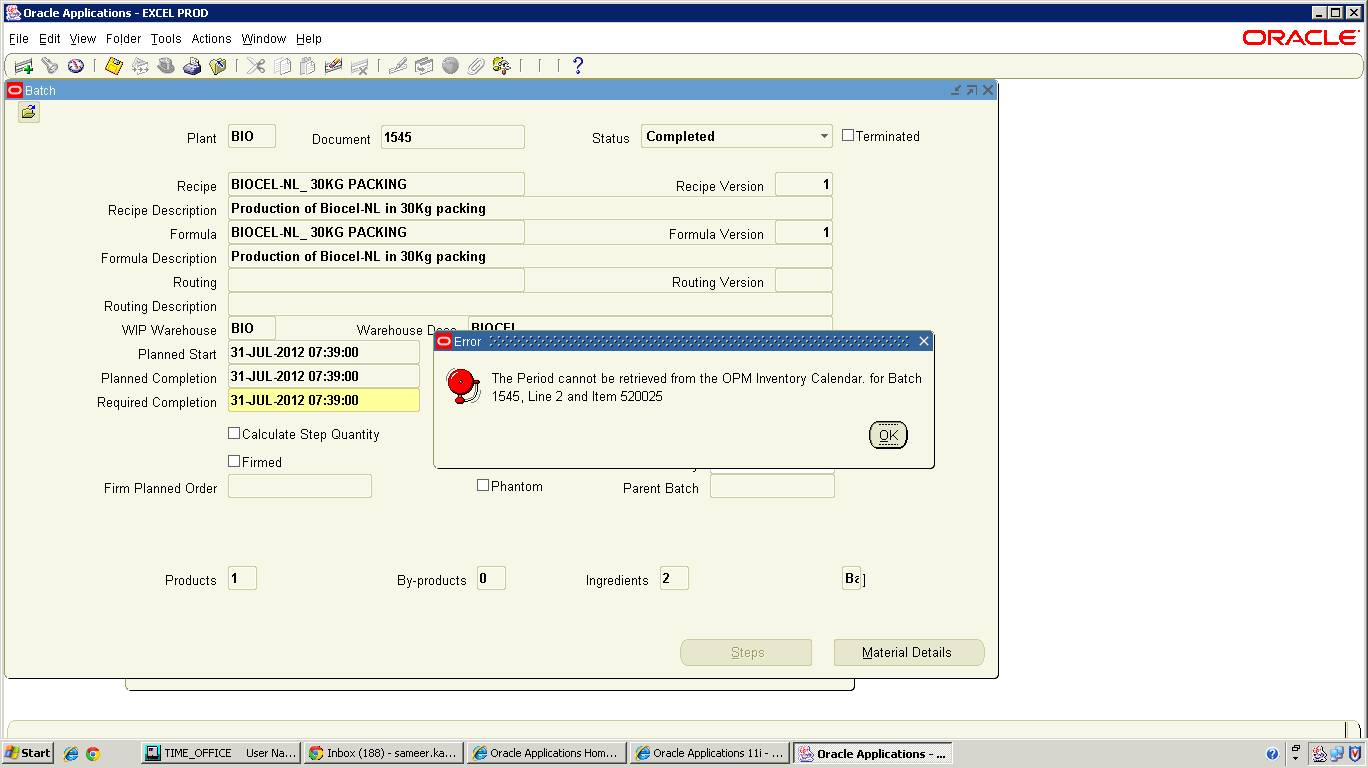Click the Copy toolbar icon
1368x768 pixels.
[x=282, y=66]
